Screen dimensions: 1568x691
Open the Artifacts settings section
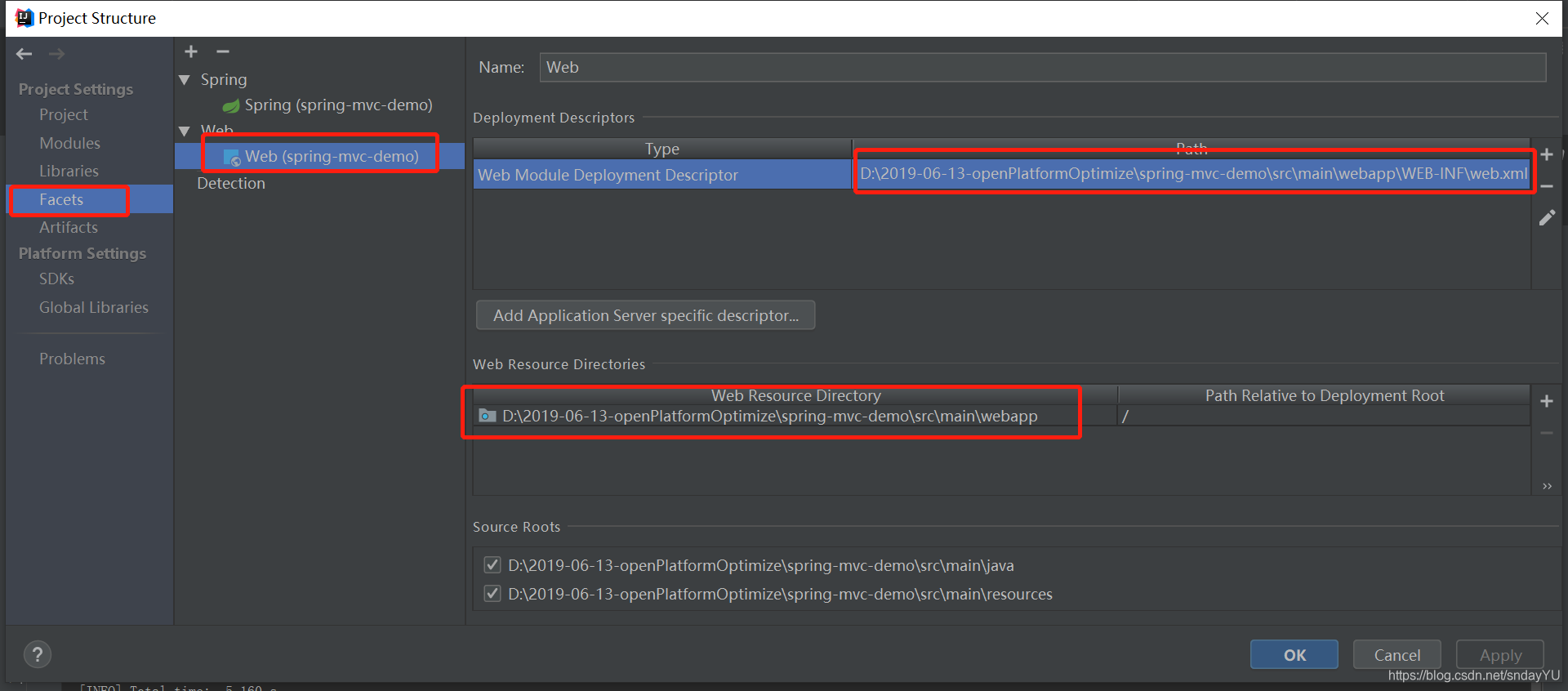point(69,227)
